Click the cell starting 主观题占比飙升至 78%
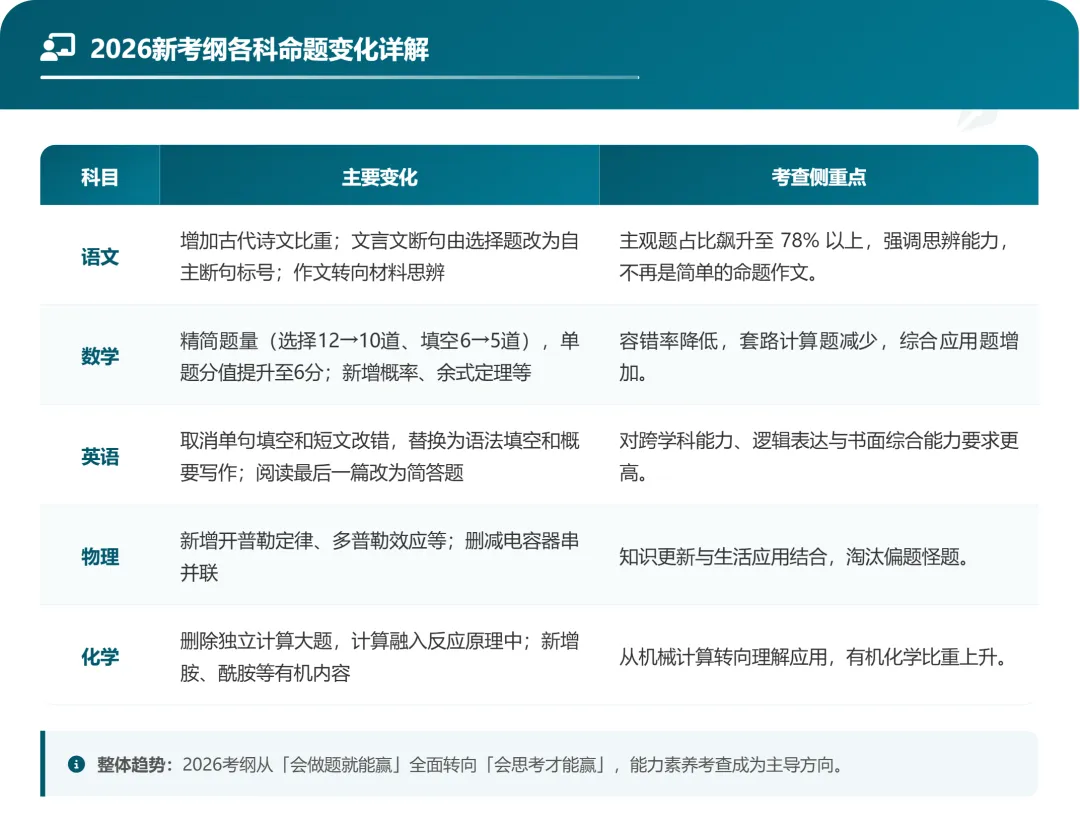 click(x=819, y=256)
